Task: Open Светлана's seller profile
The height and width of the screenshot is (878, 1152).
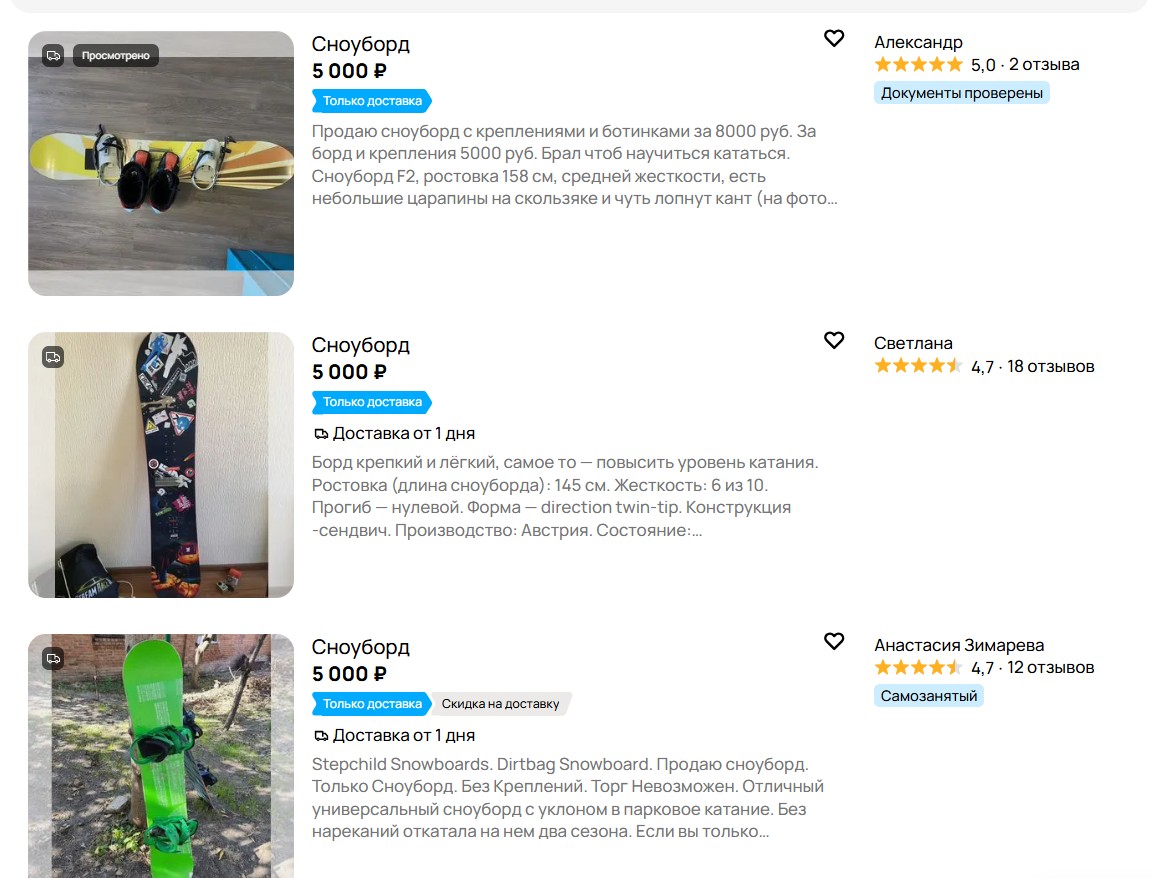Action: [x=913, y=343]
